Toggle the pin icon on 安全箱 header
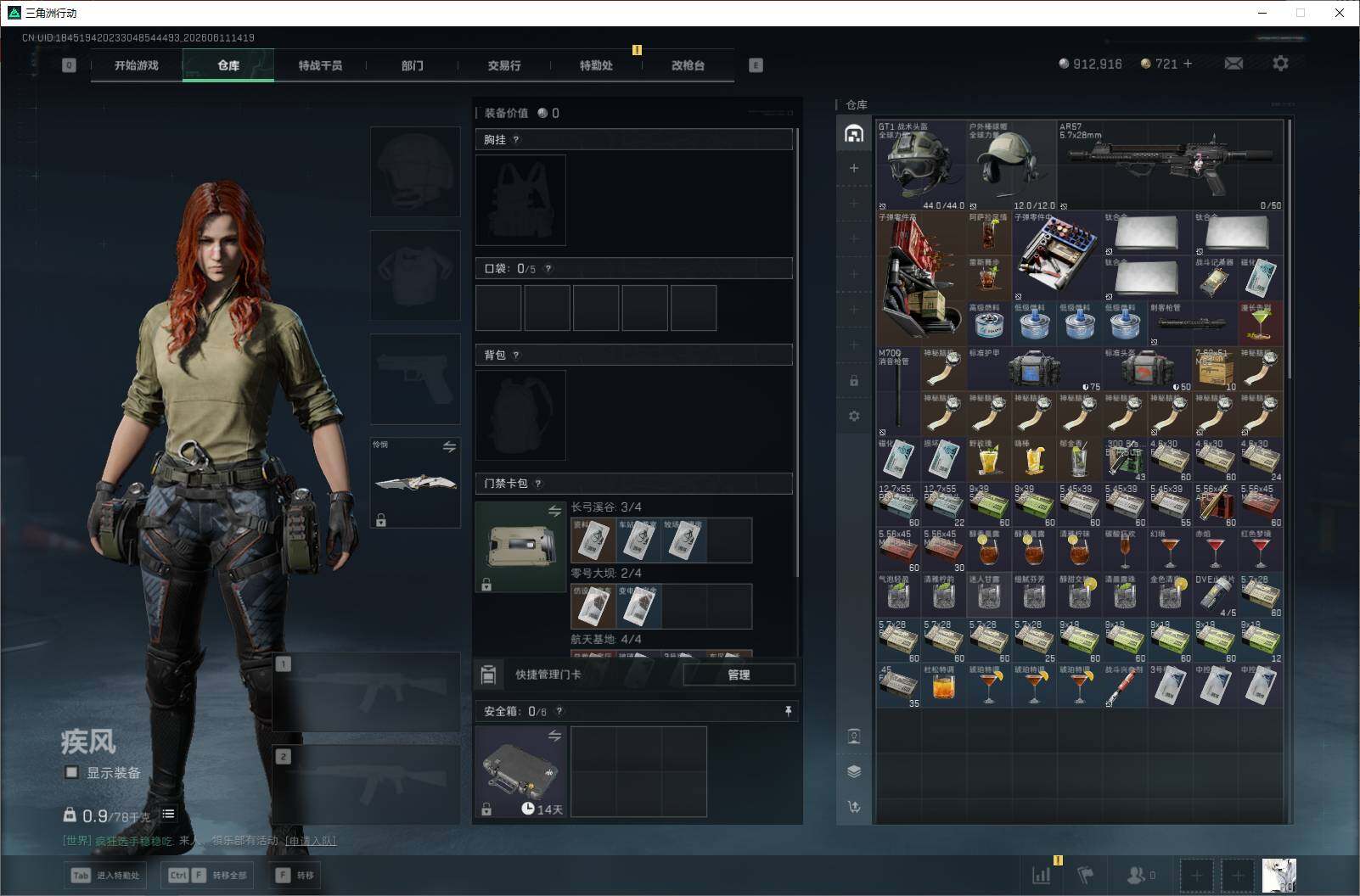 (788, 711)
